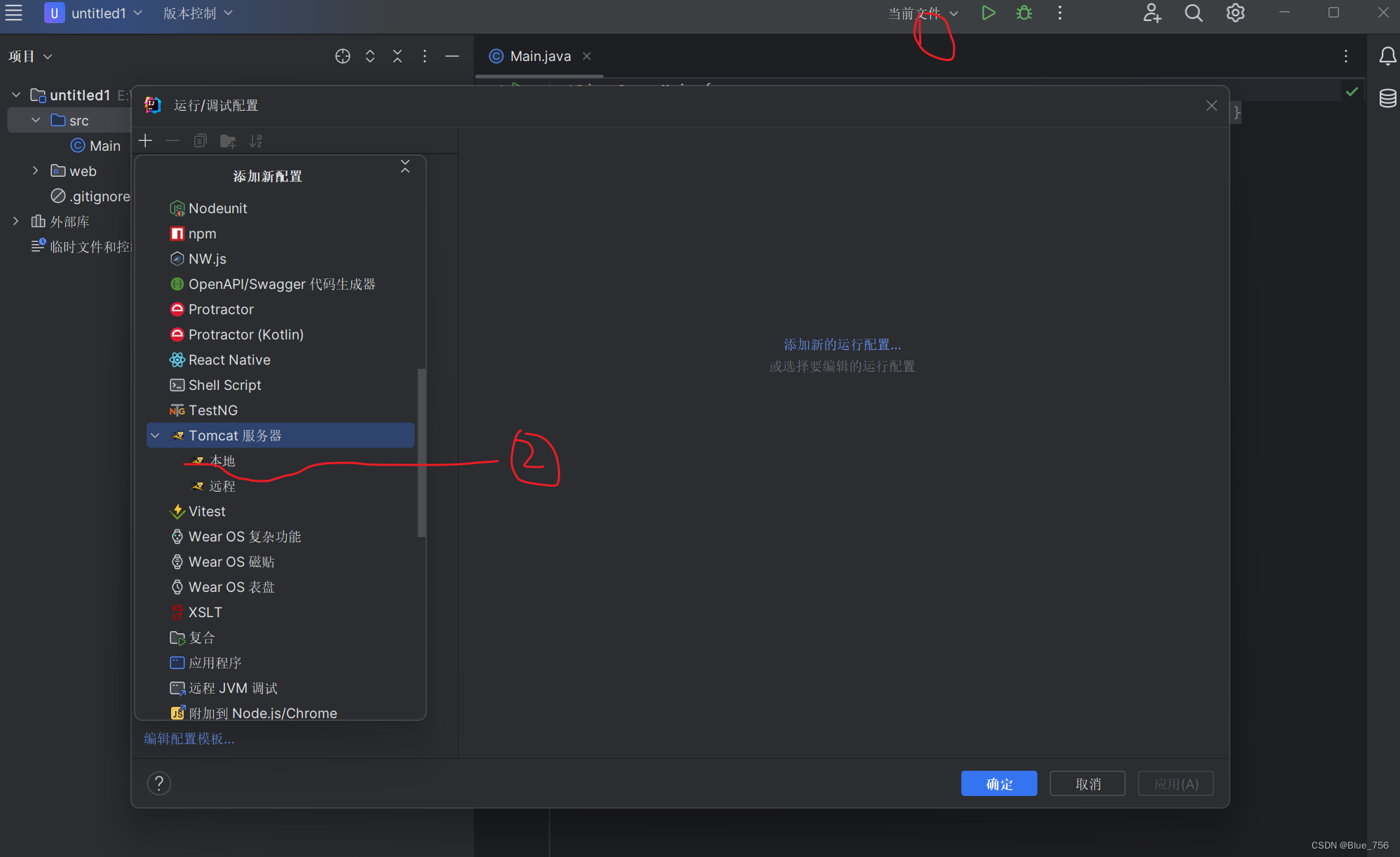Select 本地 under Tomcat 服务器
Viewport: 1400px width, 857px height.
pos(222,460)
